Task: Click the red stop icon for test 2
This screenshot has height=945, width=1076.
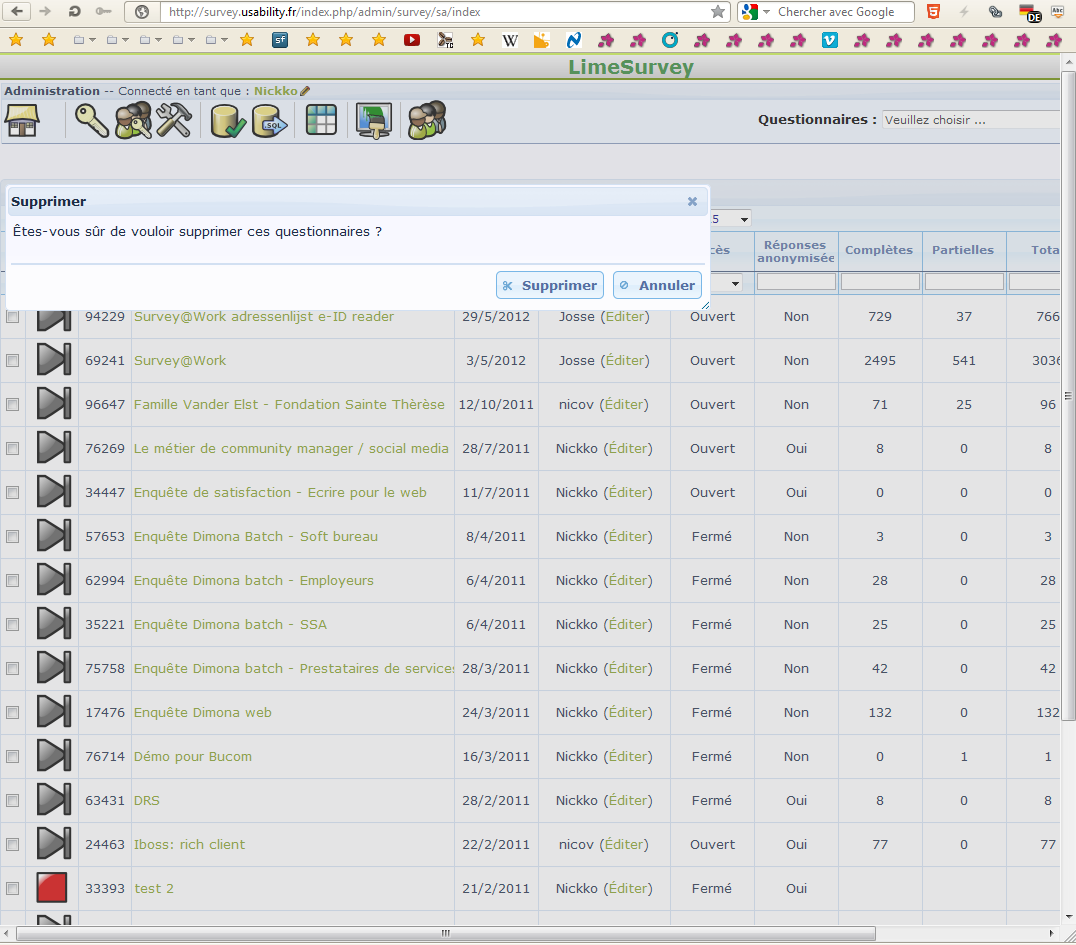Action: click(x=52, y=888)
